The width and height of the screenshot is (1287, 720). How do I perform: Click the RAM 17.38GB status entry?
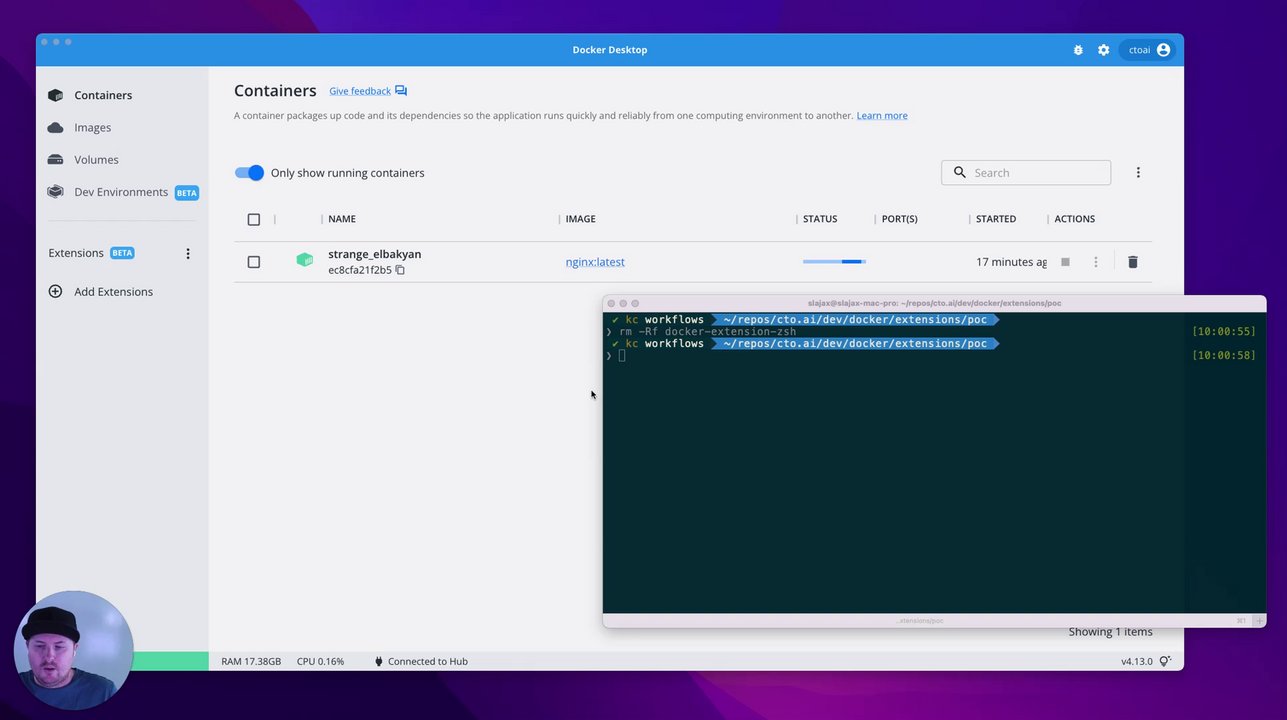point(251,661)
